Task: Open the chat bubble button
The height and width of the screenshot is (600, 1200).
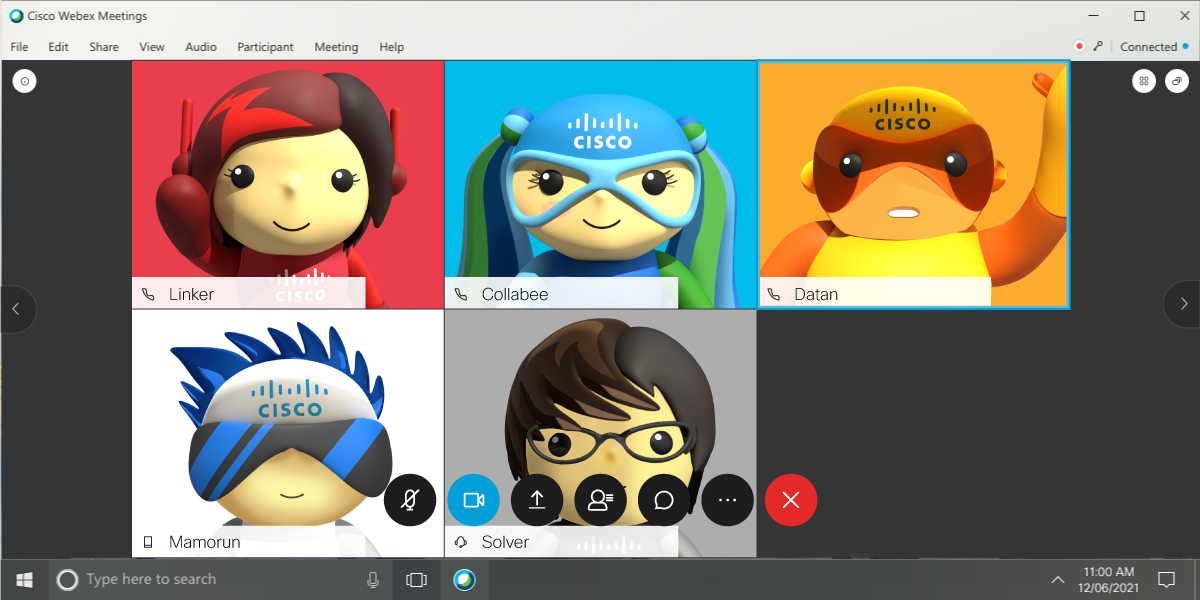Action: pyautogui.click(x=664, y=500)
